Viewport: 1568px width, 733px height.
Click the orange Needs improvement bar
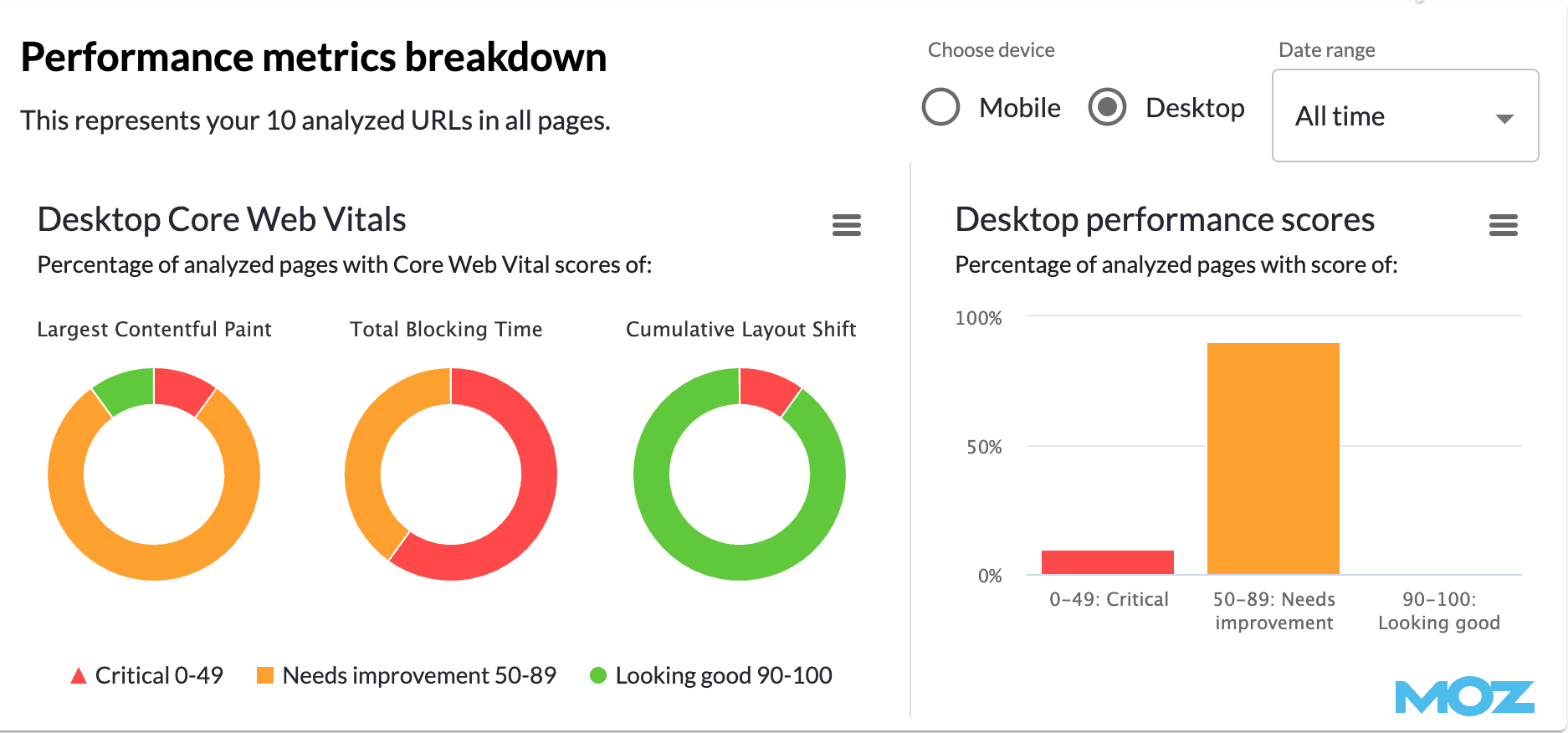(1273, 459)
